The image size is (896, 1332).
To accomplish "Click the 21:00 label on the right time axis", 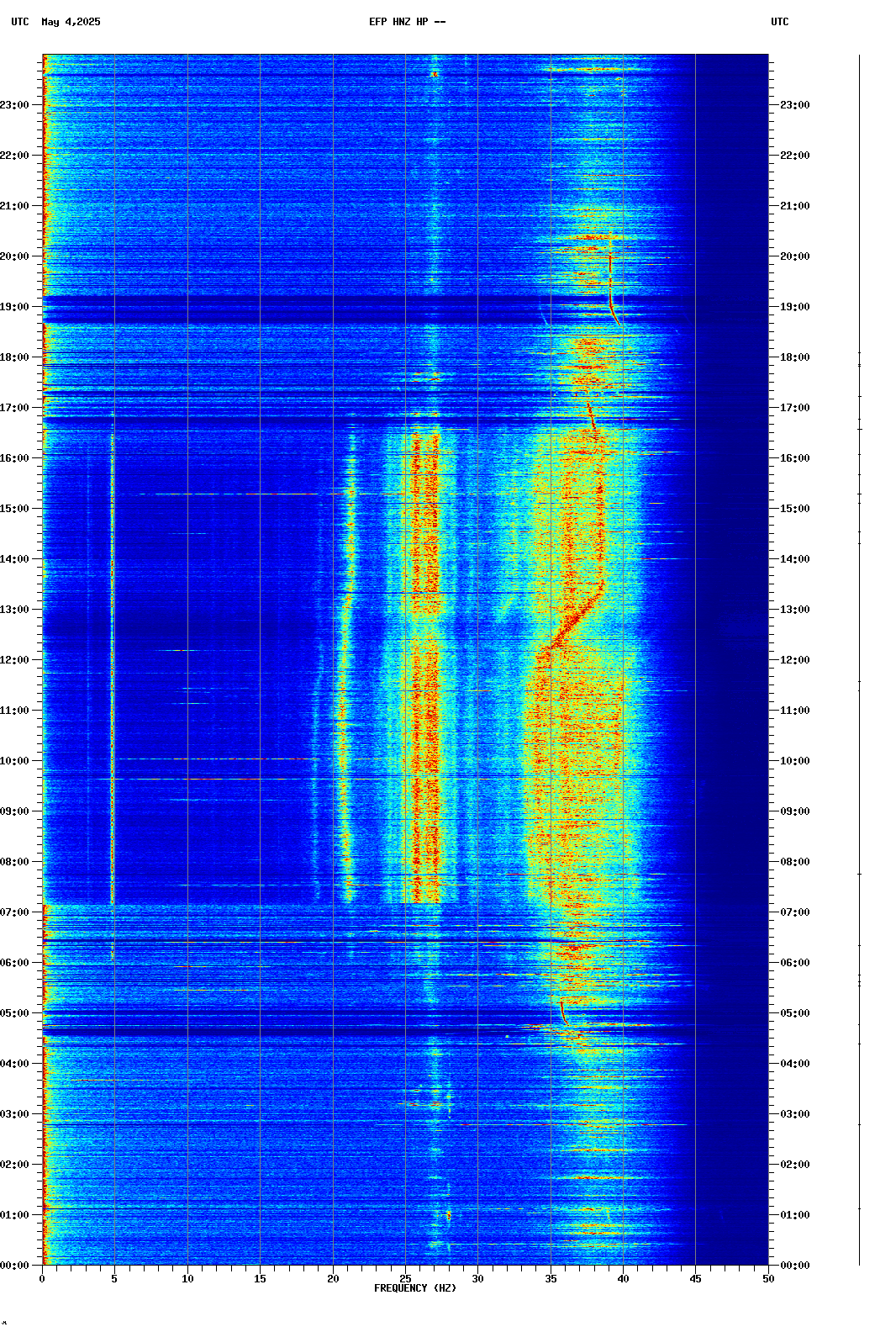I will coord(795,206).
